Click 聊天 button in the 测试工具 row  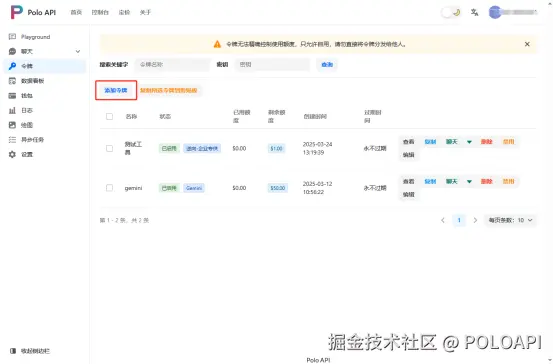coord(452,142)
